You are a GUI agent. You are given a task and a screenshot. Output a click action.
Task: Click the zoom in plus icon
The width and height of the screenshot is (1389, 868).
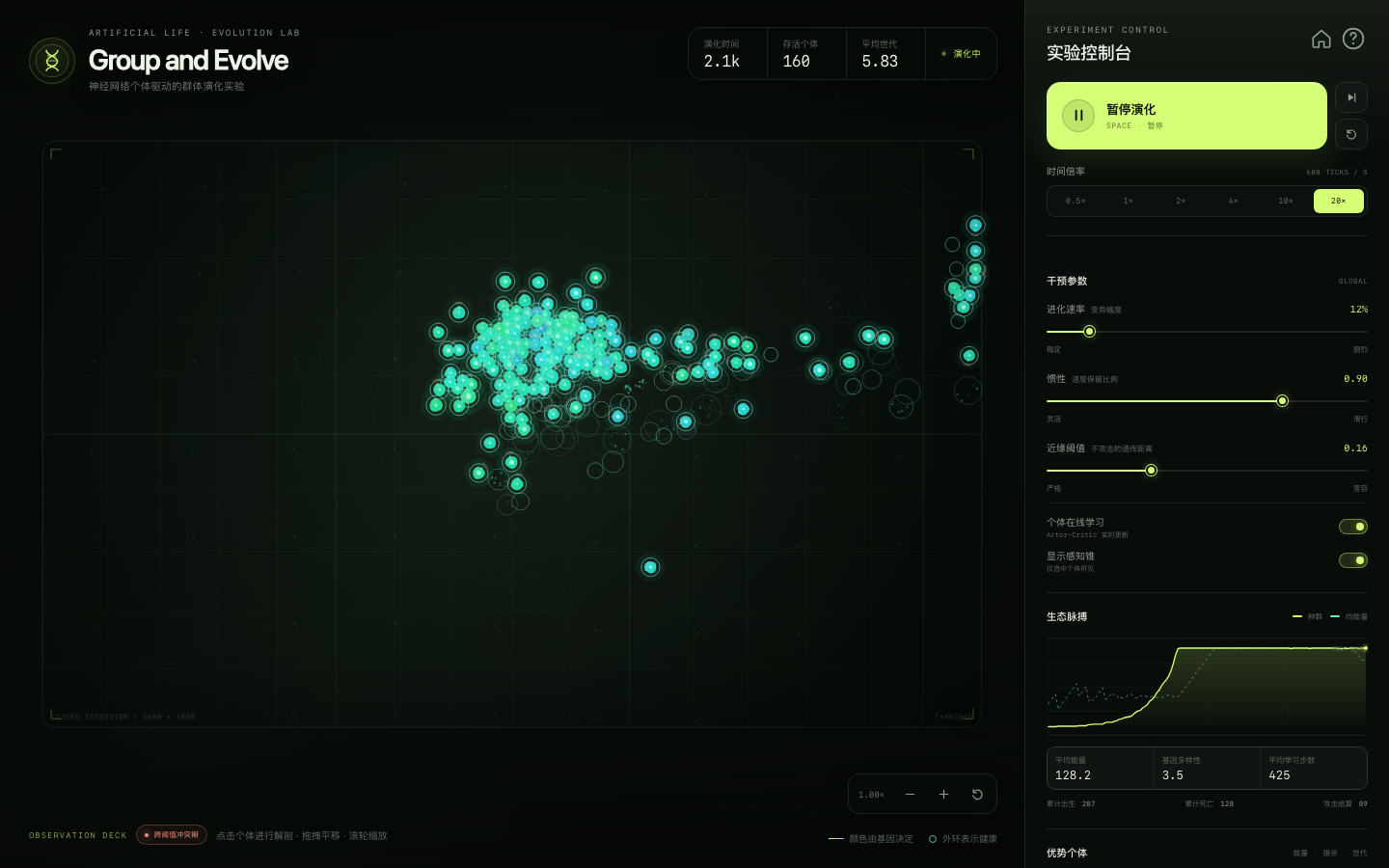943,794
